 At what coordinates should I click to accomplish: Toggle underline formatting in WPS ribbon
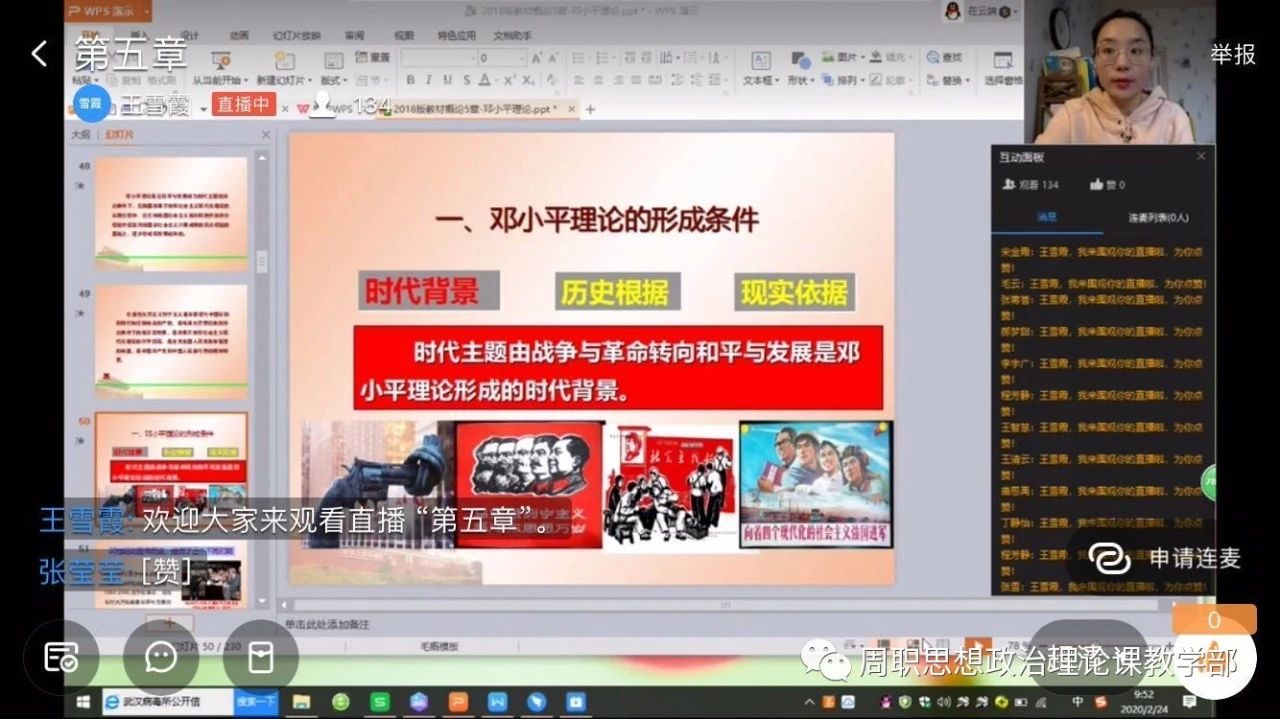point(445,80)
